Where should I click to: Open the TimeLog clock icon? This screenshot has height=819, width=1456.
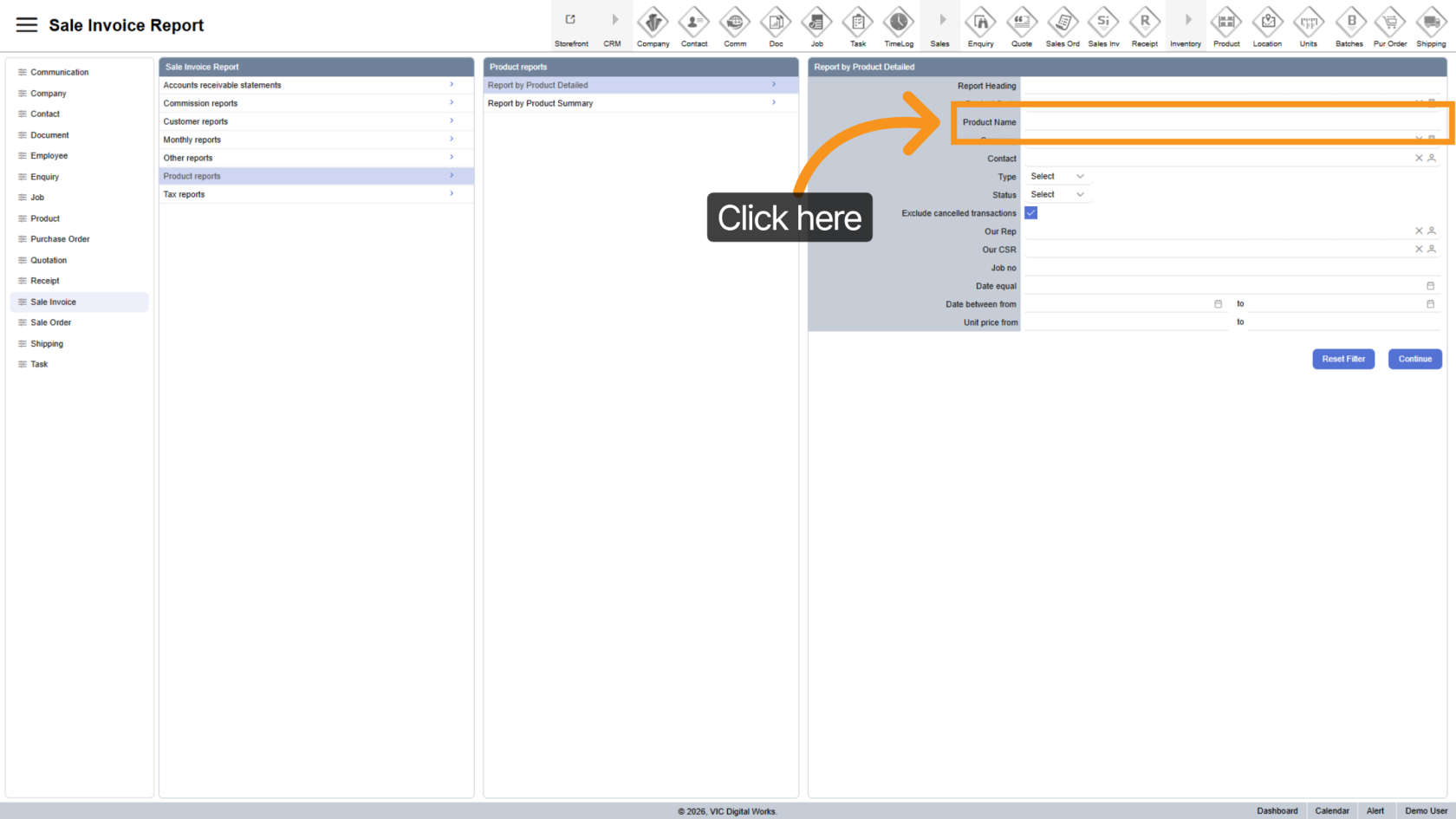(x=899, y=22)
